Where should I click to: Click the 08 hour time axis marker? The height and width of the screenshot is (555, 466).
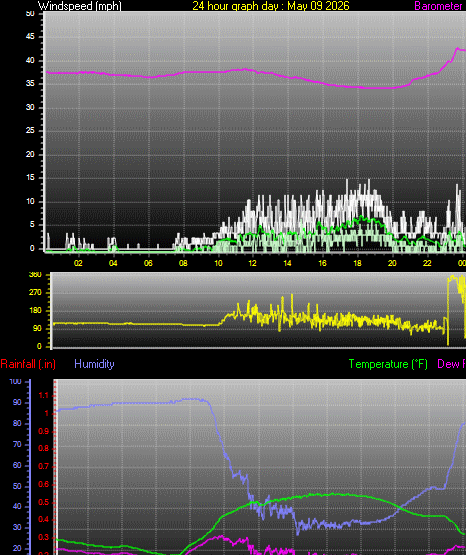pos(183,263)
